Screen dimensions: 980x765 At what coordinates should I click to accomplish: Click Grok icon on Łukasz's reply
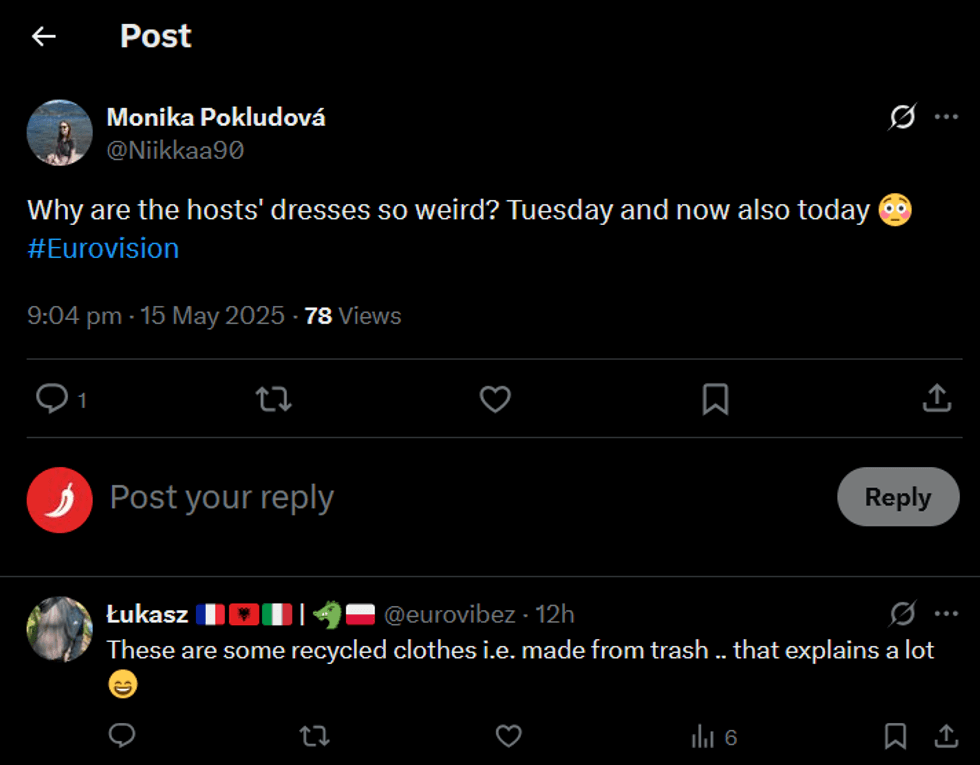click(x=901, y=614)
